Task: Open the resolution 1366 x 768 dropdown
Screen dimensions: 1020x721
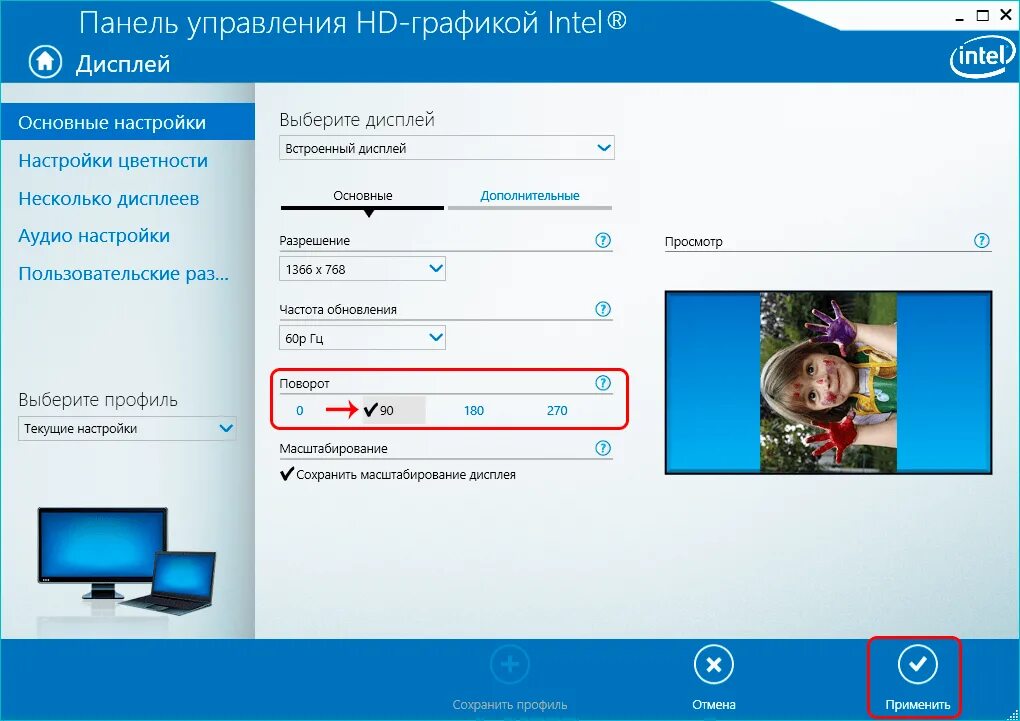Action: click(362, 269)
